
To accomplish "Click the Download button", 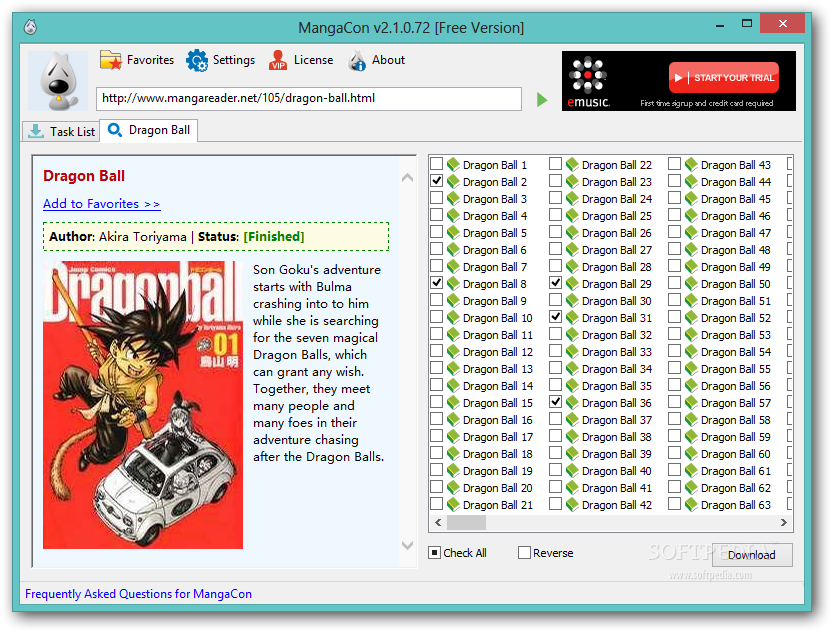I will pos(752,555).
